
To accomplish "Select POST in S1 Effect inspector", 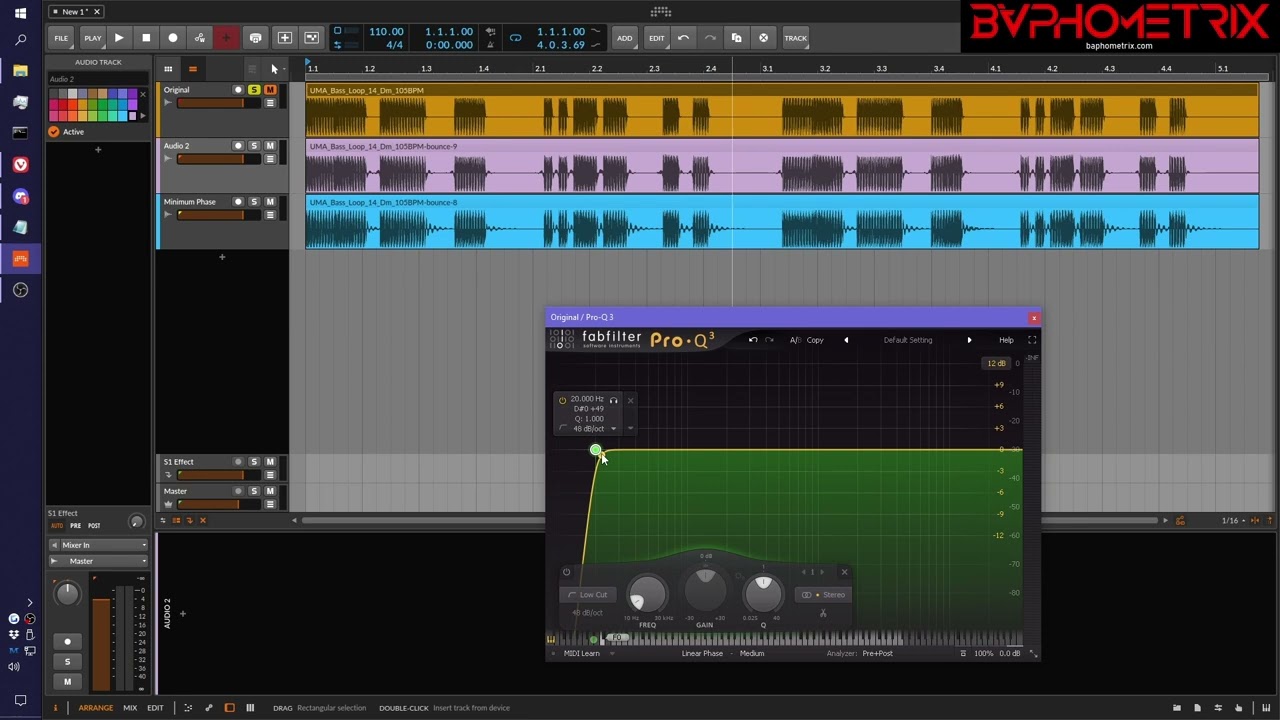I will [94, 526].
